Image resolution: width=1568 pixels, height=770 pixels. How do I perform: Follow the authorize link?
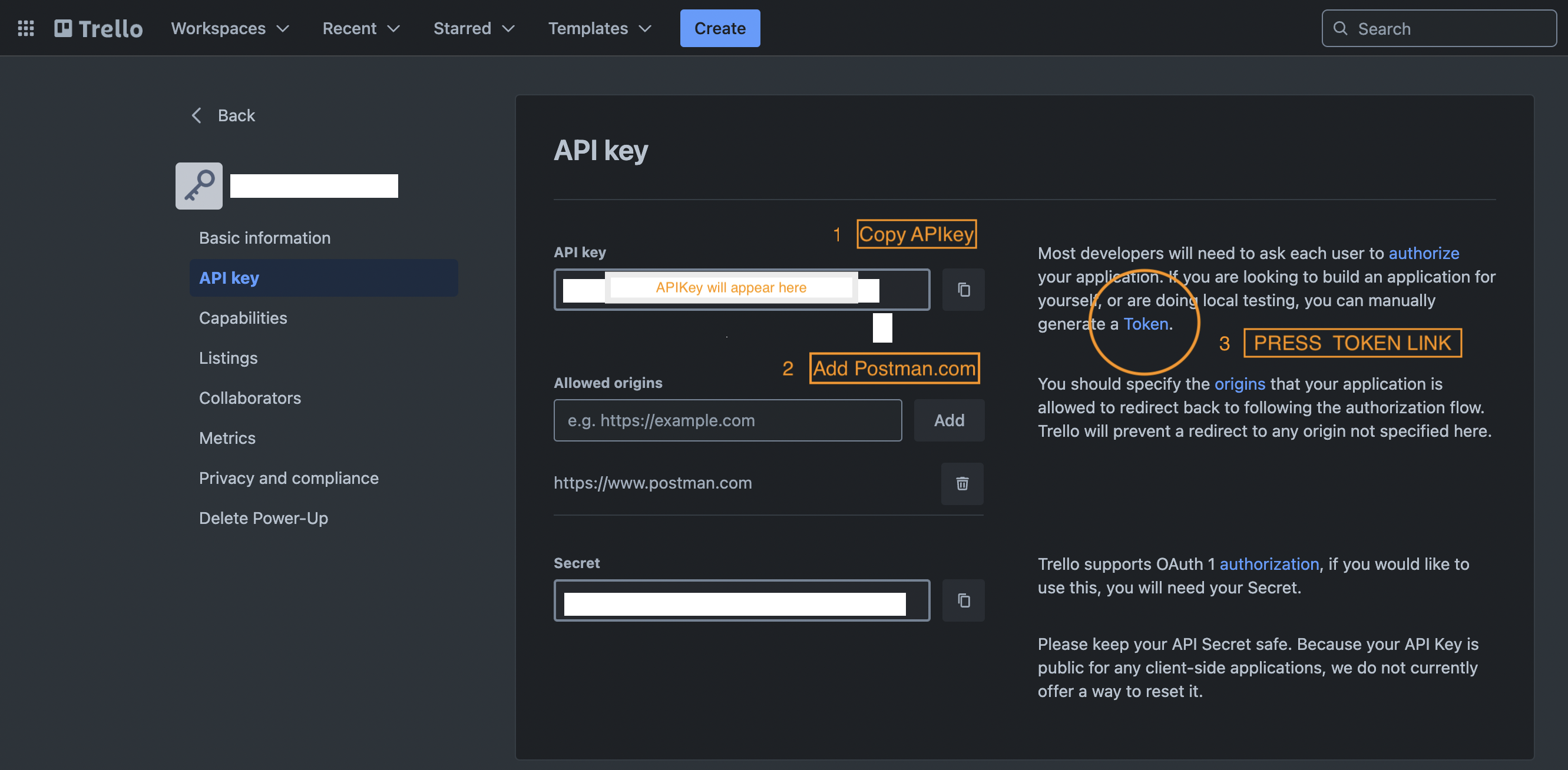1423,254
